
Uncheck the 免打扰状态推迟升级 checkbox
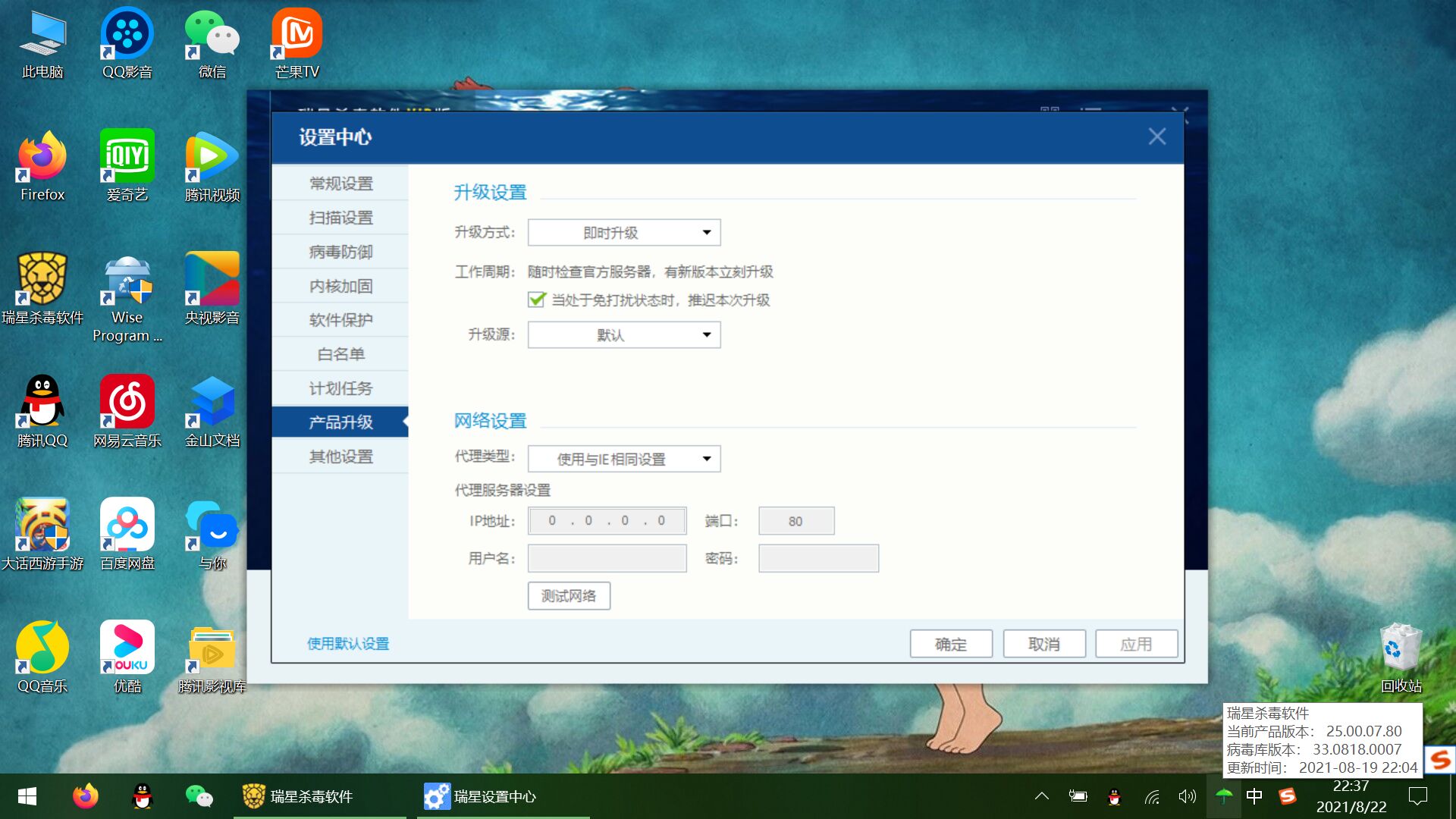coord(537,300)
